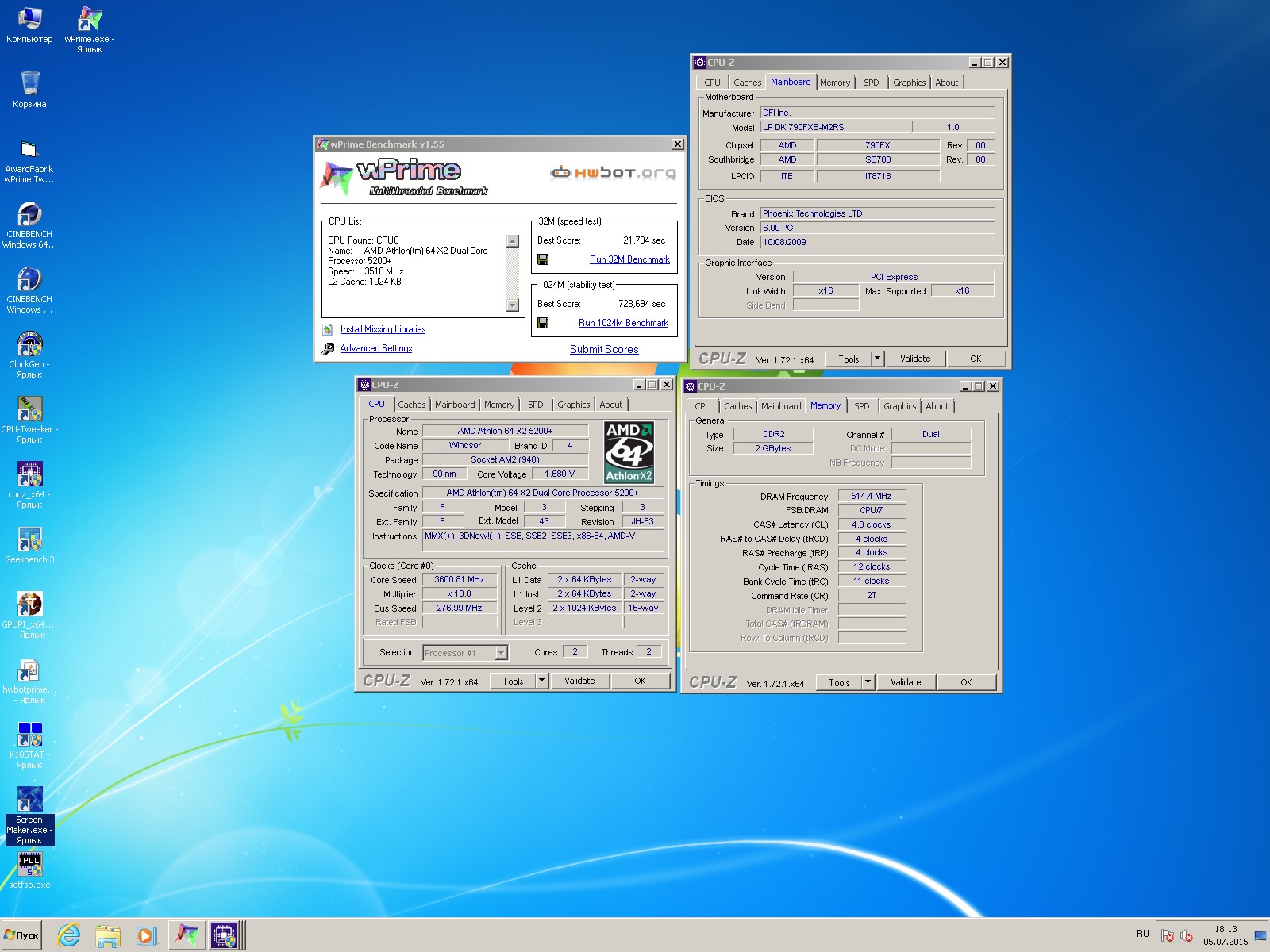Image resolution: width=1270 pixels, height=952 pixels.
Task: Open setfsb.exe desktop icon
Action: point(29,870)
